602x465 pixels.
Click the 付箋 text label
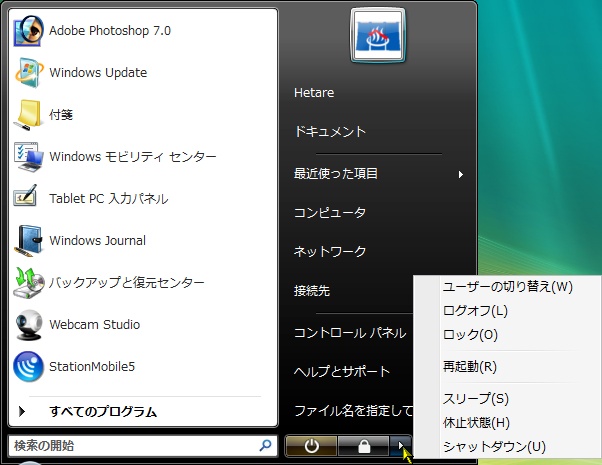[61, 114]
